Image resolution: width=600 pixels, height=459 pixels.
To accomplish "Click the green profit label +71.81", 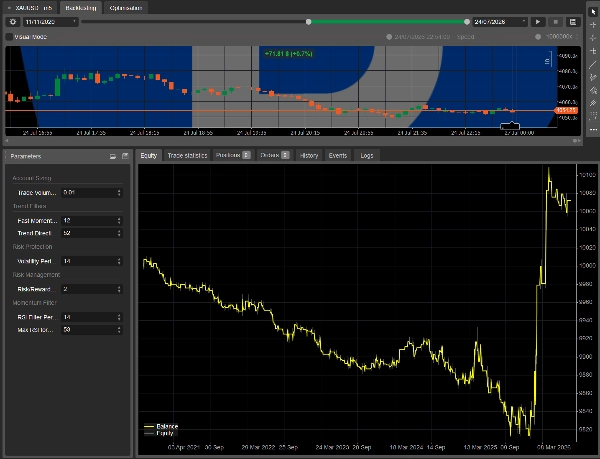I will click(x=289, y=54).
